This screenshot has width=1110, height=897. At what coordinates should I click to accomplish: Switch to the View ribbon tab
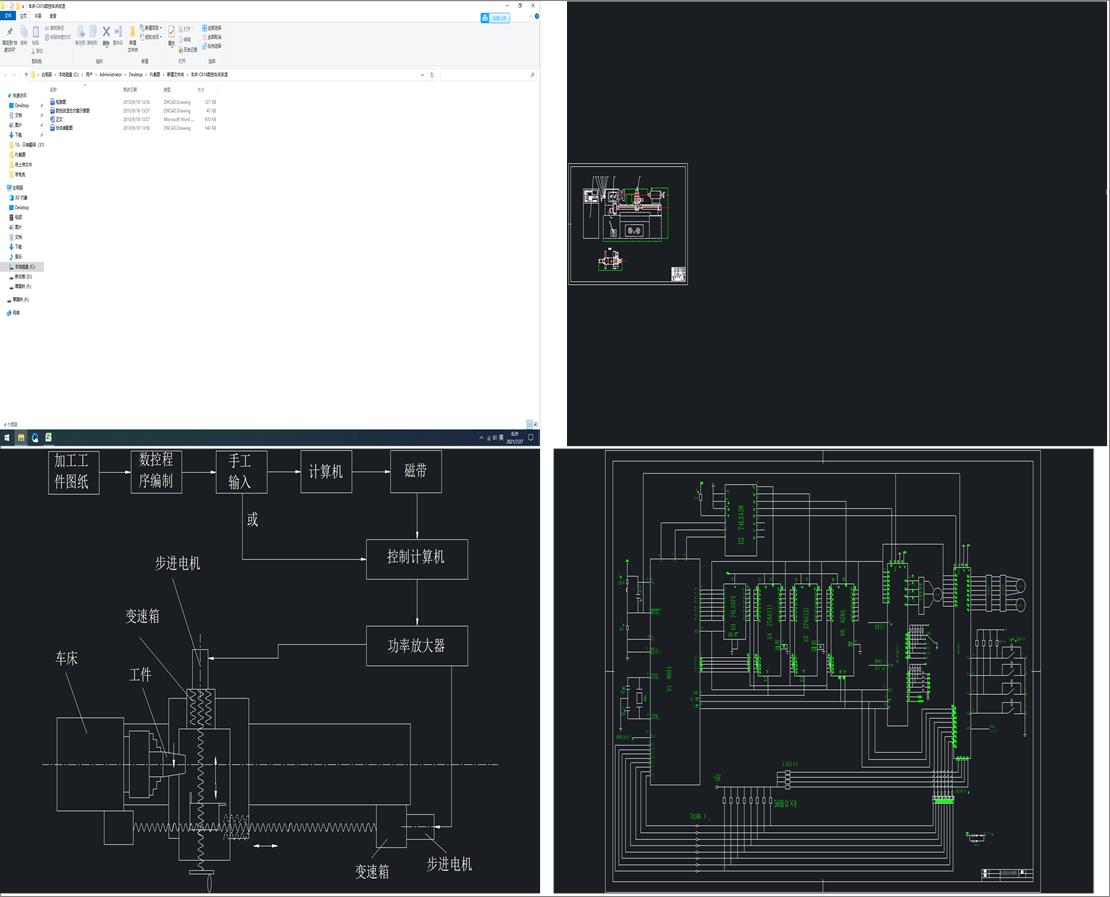point(53,16)
